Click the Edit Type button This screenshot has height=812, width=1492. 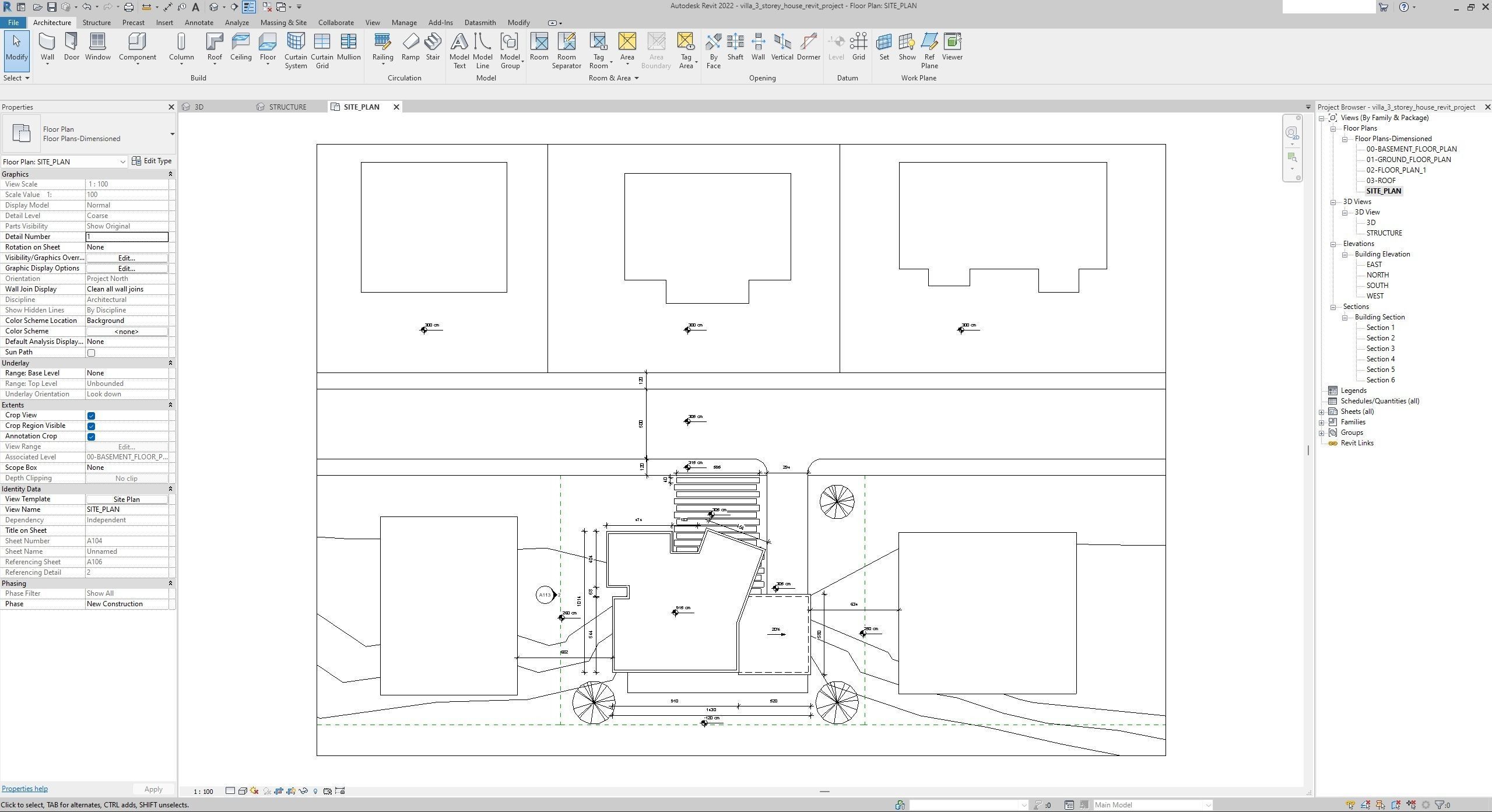[x=152, y=161]
